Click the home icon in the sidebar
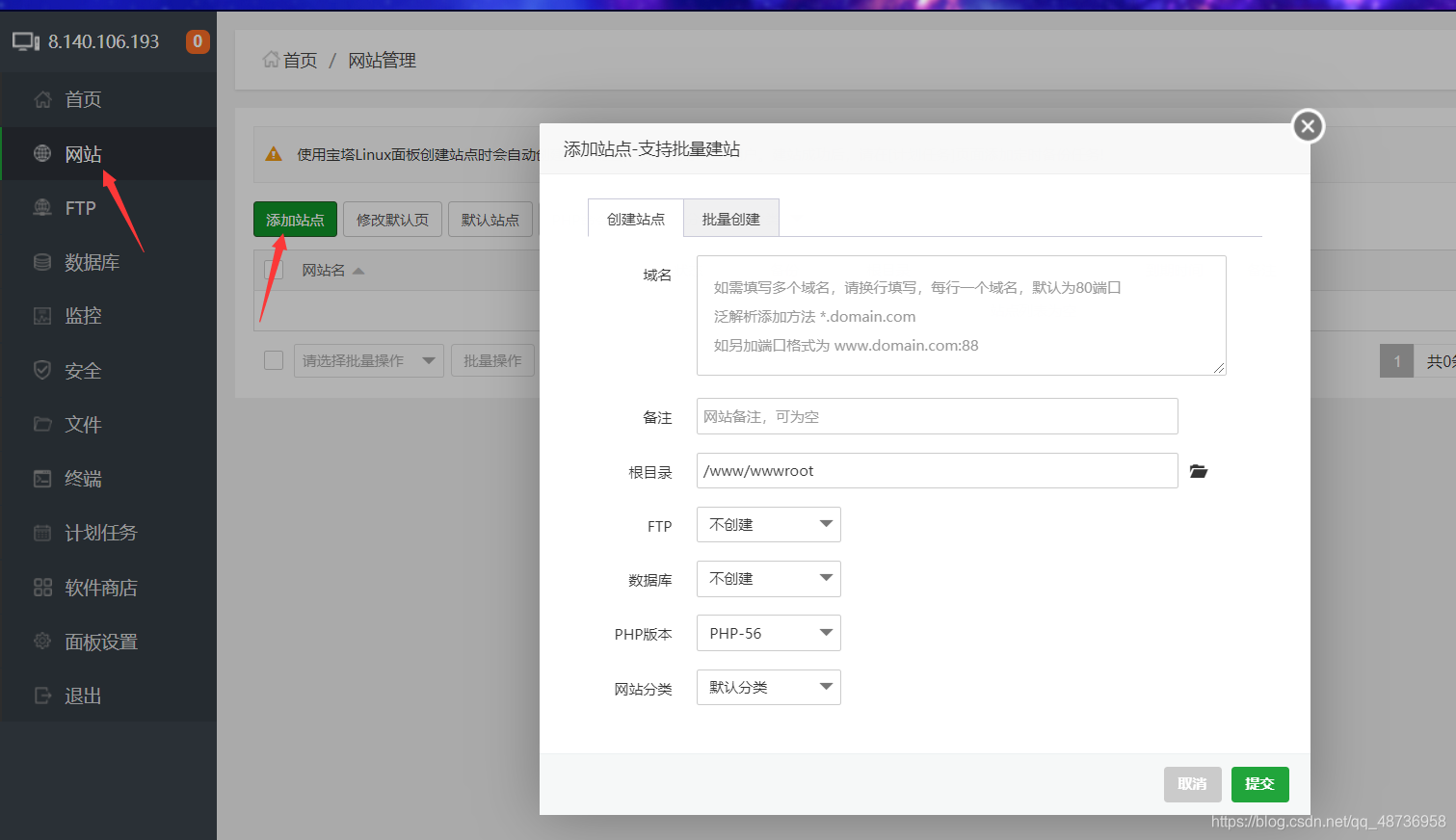Image resolution: width=1456 pixels, height=840 pixels. 42,99
